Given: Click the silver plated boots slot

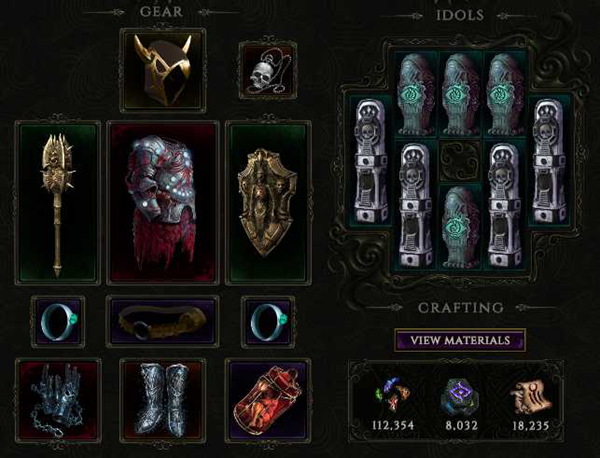Looking at the screenshot, I should (x=163, y=400).
